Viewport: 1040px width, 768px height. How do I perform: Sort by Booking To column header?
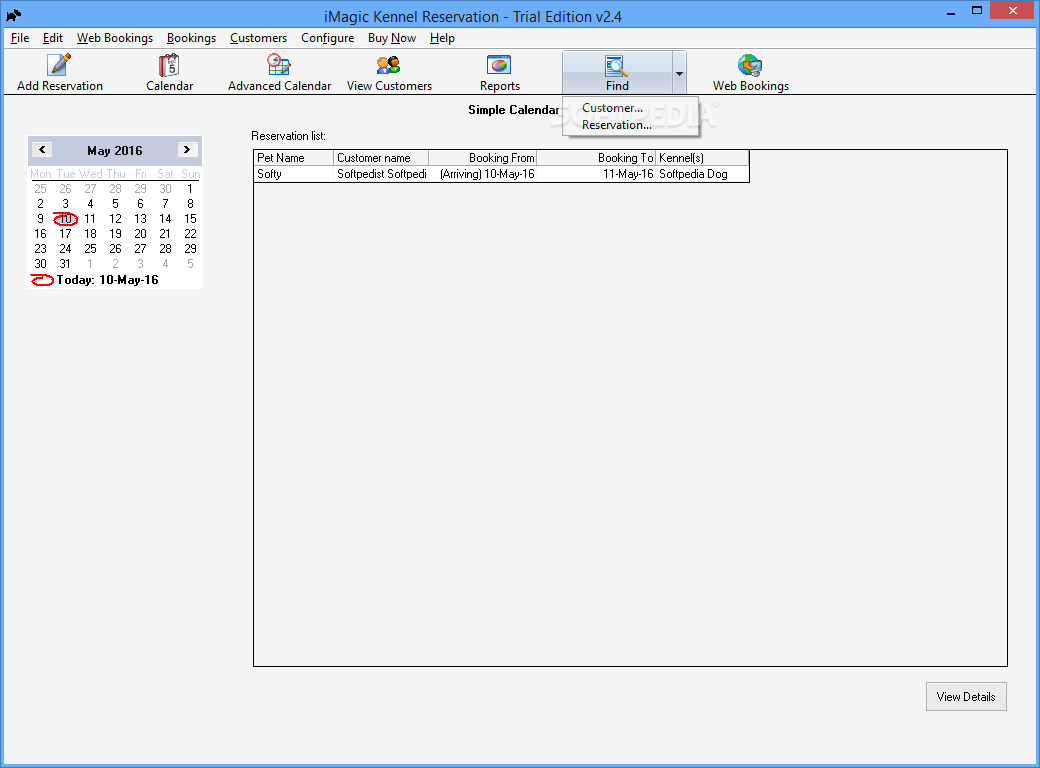tap(596, 158)
